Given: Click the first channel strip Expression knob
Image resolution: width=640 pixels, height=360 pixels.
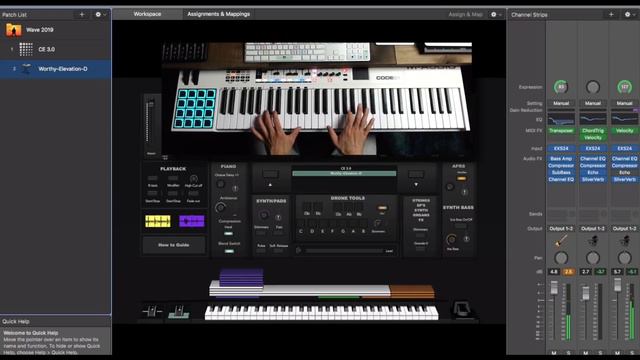Looking at the screenshot, I should click(x=561, y=87).
